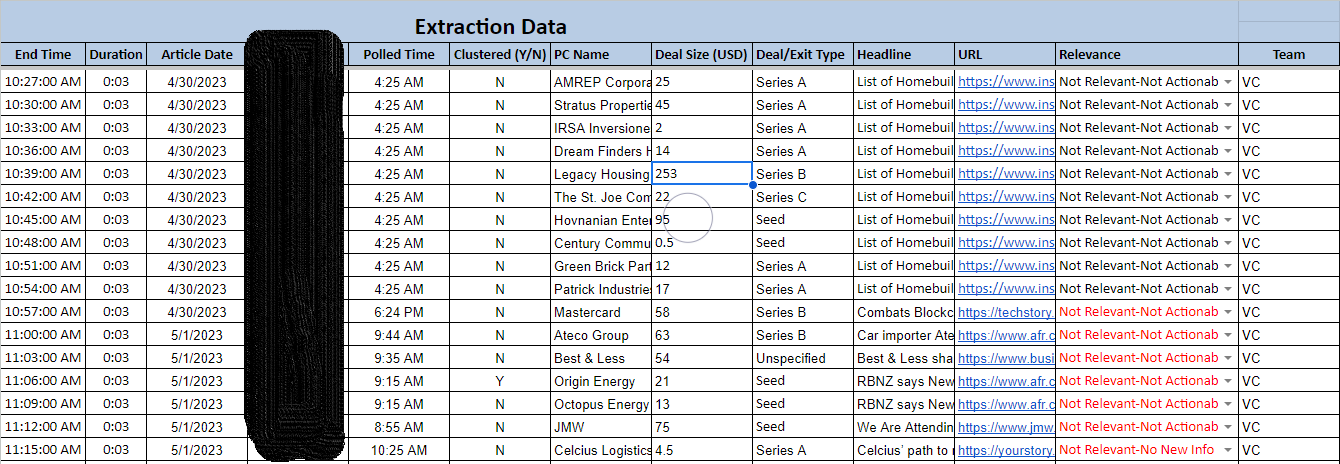Select the Deal Size cell showing 253
The image size is (1340, 464).
pyautogui.click(x=702, y=173)
